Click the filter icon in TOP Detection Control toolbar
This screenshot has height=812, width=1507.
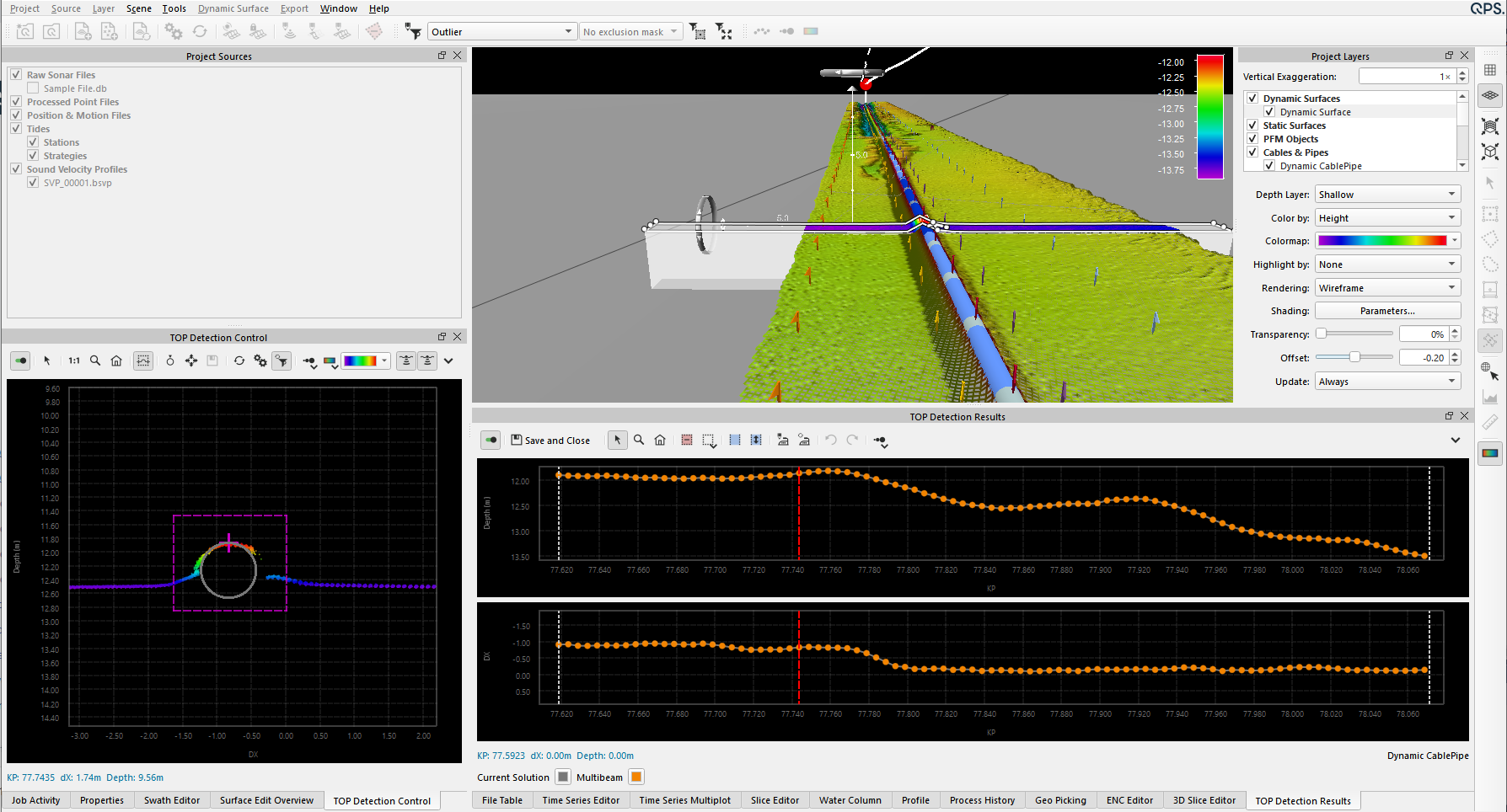click(282, 361)
